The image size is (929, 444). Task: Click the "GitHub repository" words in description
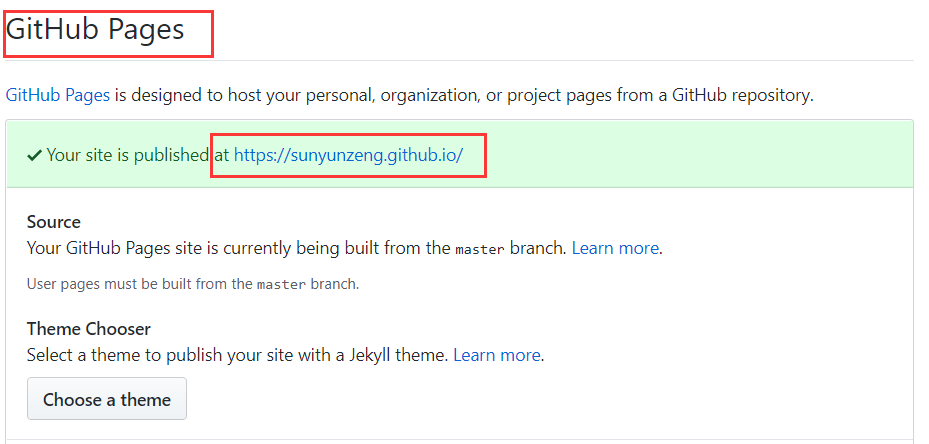(x=742, y=96)
